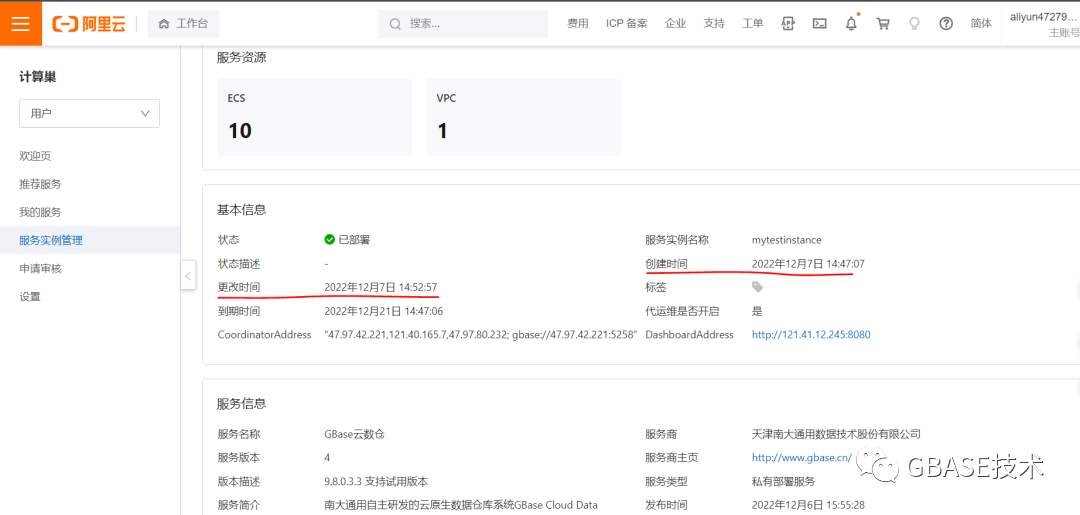This screenshot has height=515, width=1080.
Task: Click the CoordinatorAddress value text
Action: [481, 335]
